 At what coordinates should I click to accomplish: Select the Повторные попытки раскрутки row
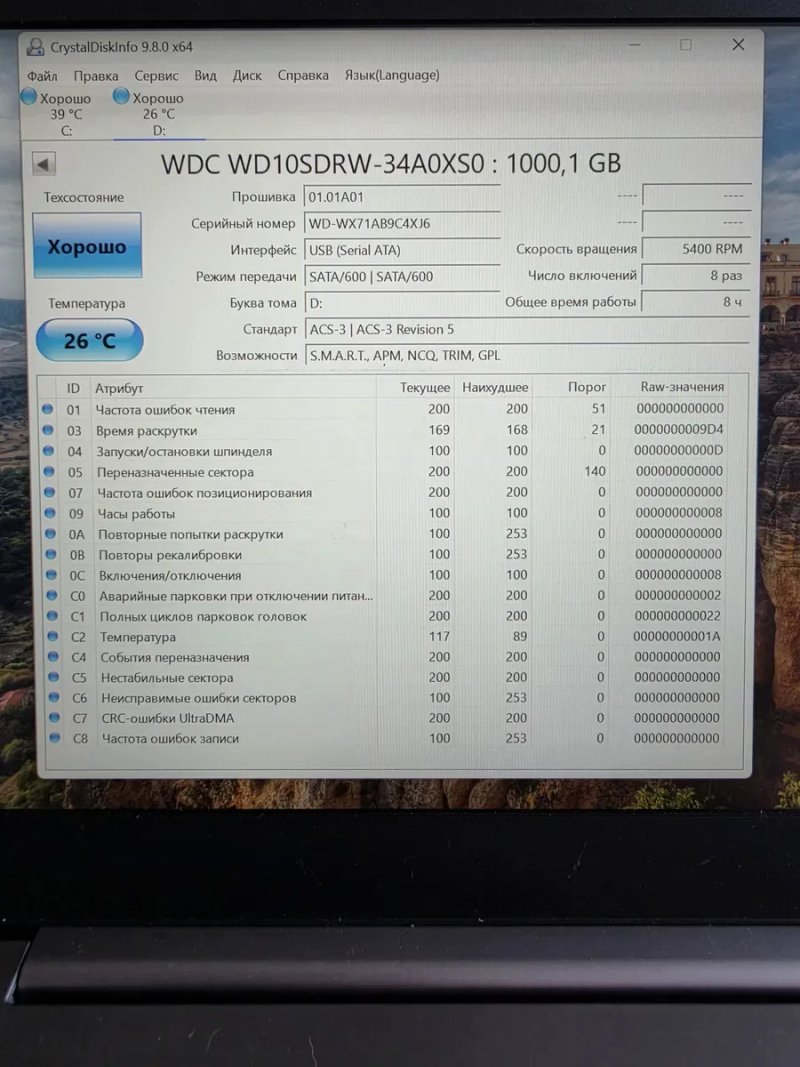(x=384, y=534)
